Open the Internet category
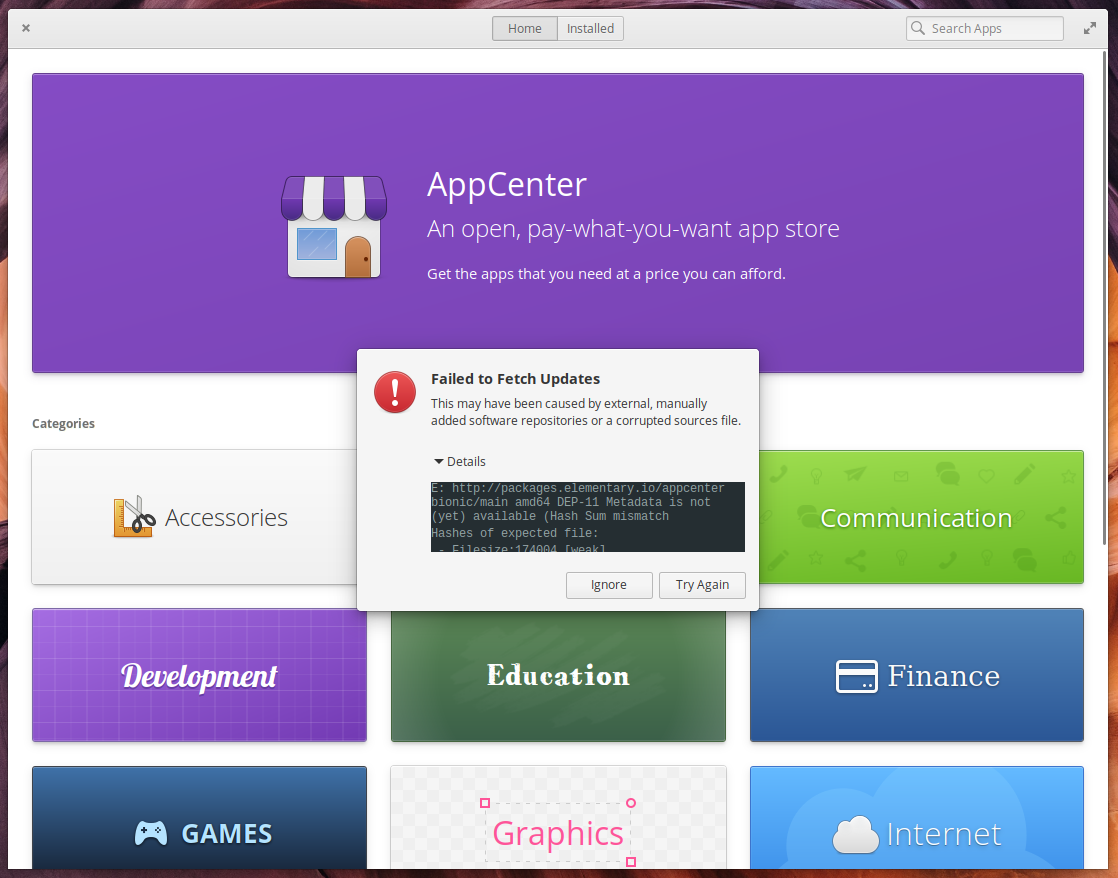 [917, 818]
